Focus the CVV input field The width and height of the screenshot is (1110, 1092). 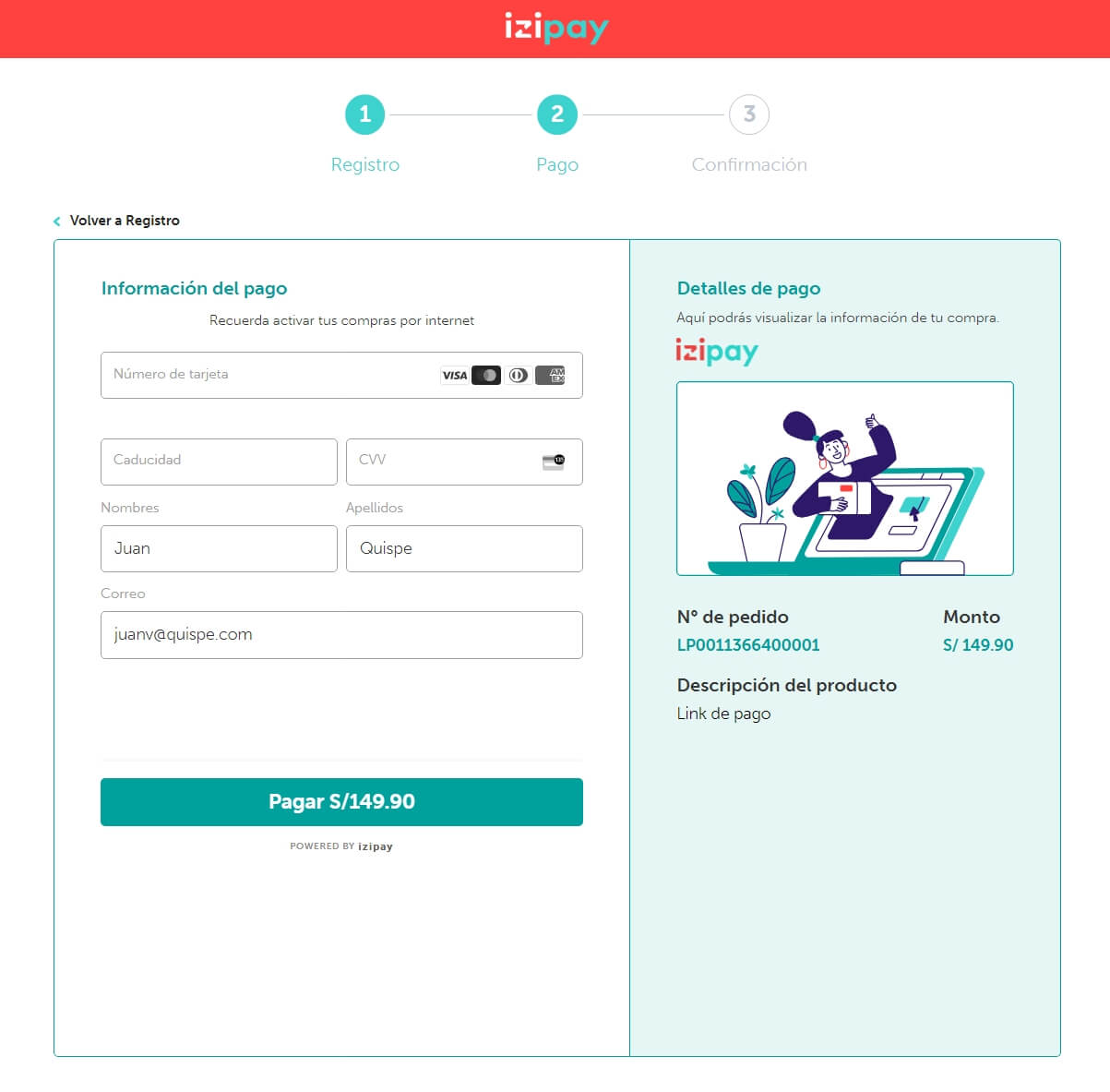(x=464, y=462)
